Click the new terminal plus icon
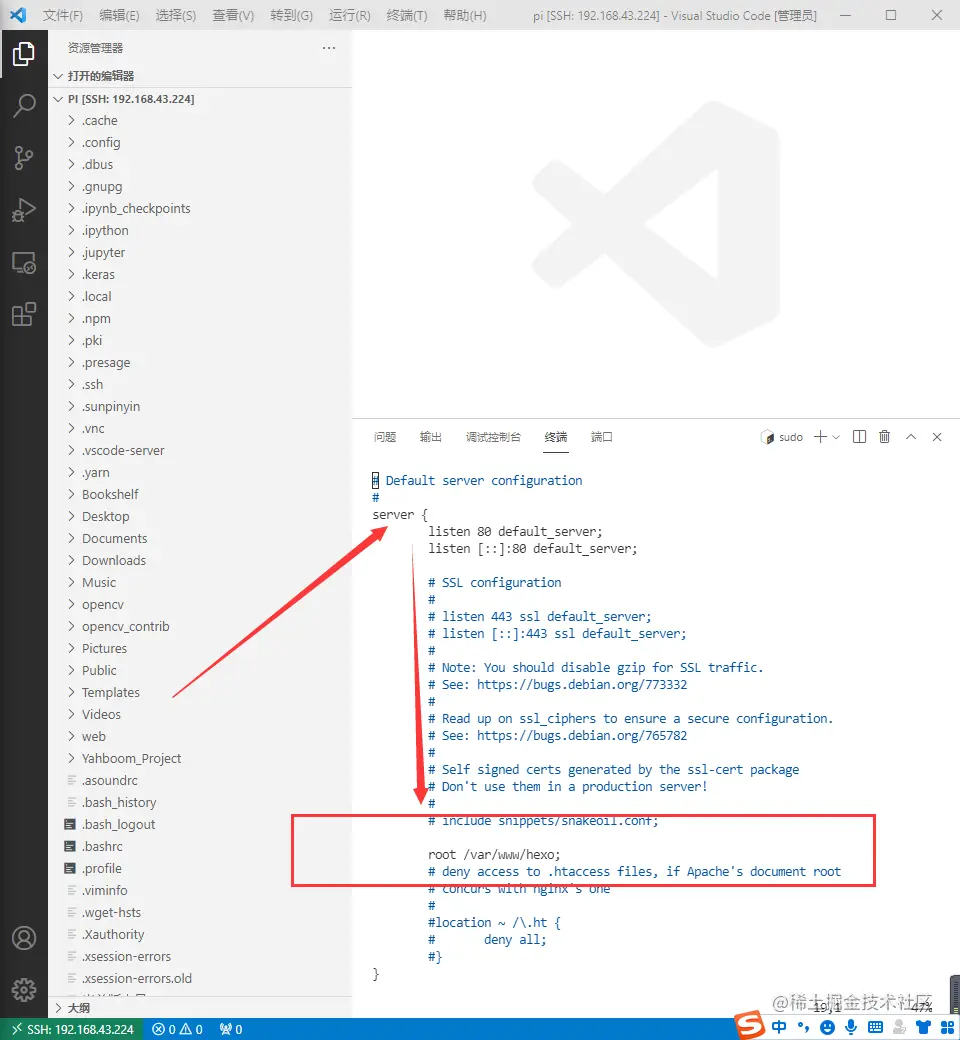The height and width of the screenshot is (1040, 960). 820,436
